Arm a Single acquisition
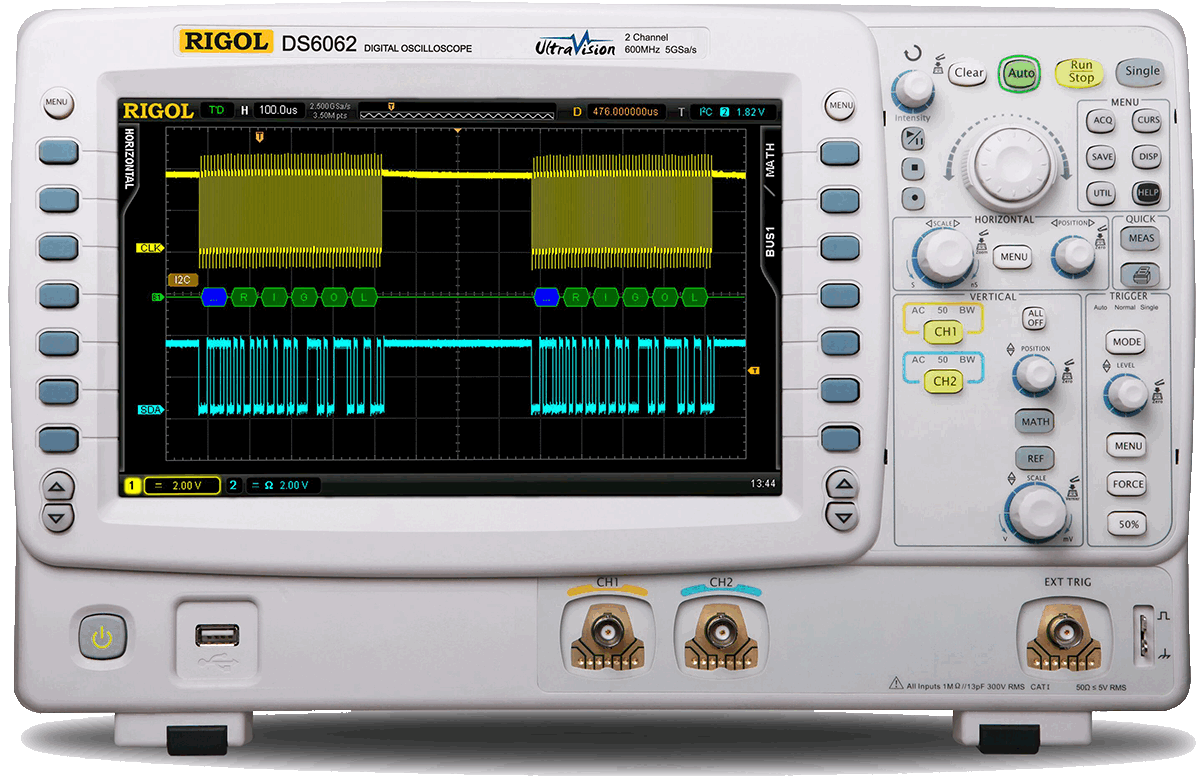 tap(1142, 71)
